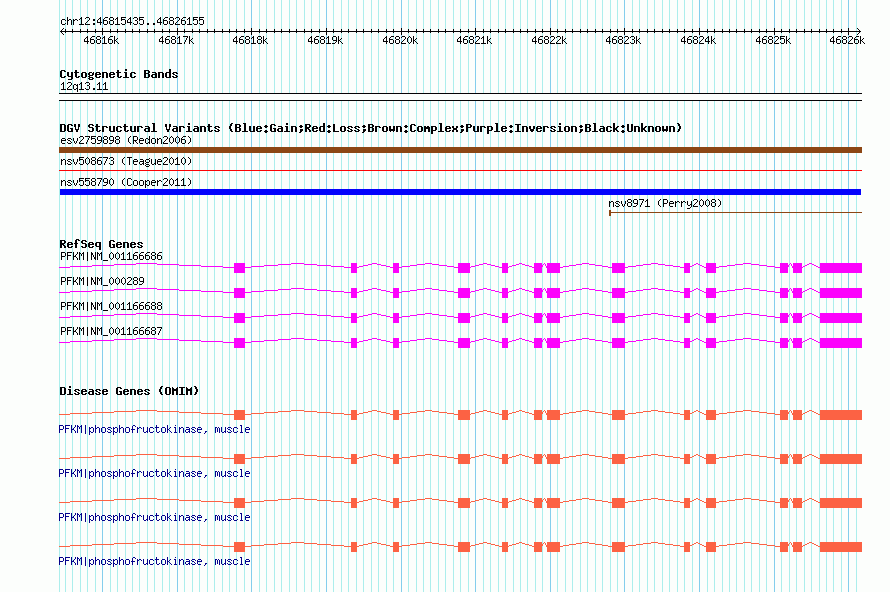
Task: Click the 46822k ruler tick label
Action: pos(549,40)
